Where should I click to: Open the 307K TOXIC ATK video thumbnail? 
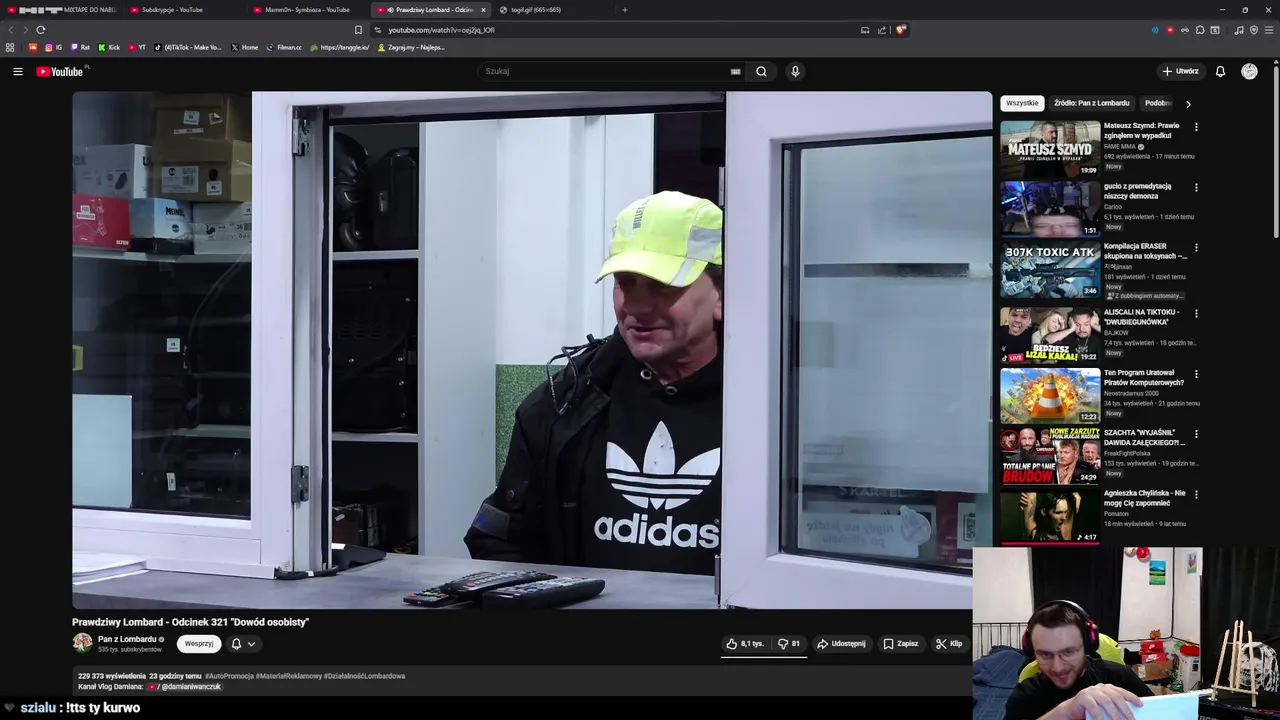point(1050,269)
